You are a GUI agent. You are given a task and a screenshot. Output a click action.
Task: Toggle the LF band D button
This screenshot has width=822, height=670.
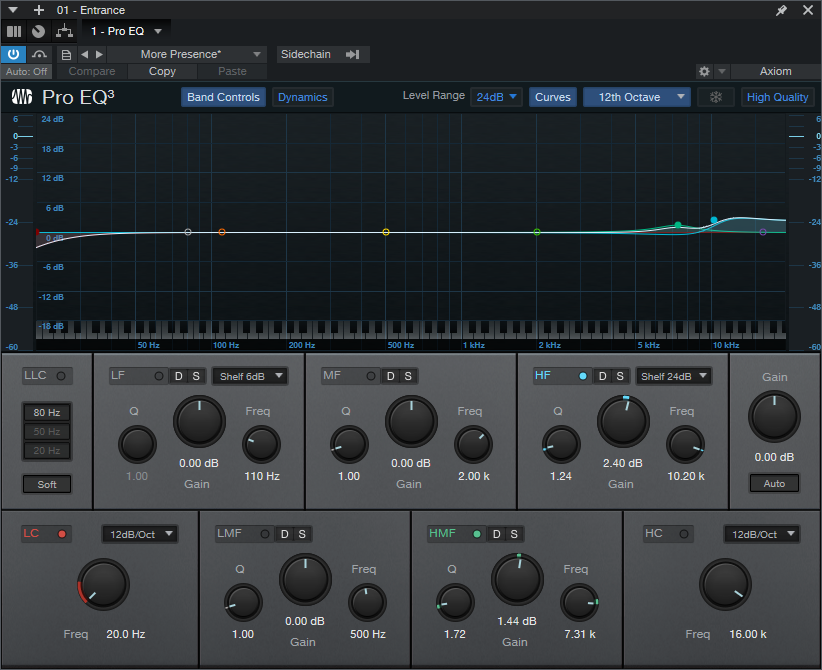click(x=178, y=376)
